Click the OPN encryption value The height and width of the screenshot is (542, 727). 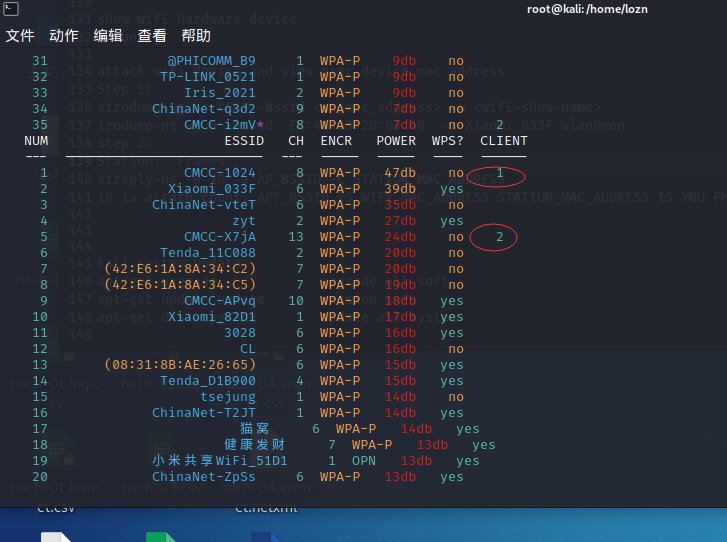click(364, 461)
